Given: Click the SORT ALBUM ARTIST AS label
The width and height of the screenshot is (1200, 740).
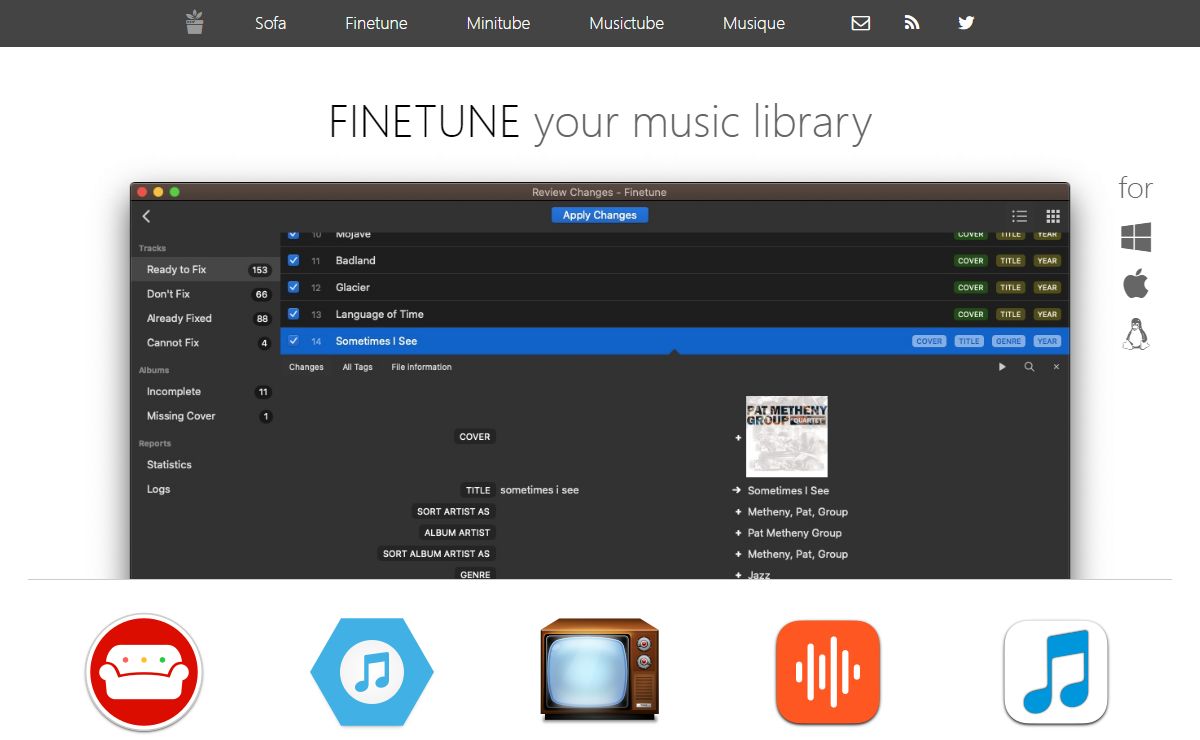Looking at the screenshot, I should 436,554.
